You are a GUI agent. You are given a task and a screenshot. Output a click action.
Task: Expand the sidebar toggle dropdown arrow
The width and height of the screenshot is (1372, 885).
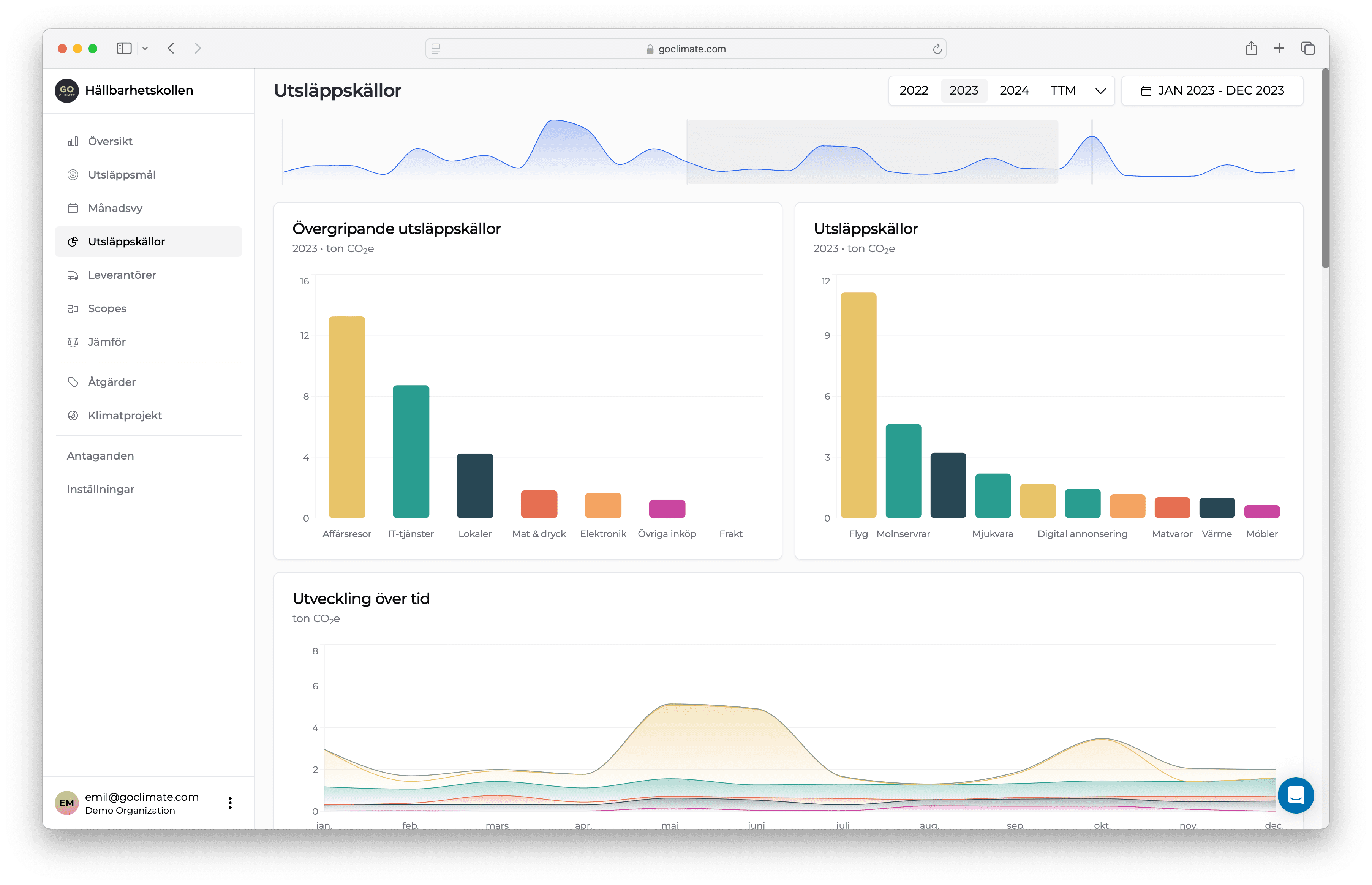pyautogui.click(x=145, y=49)
